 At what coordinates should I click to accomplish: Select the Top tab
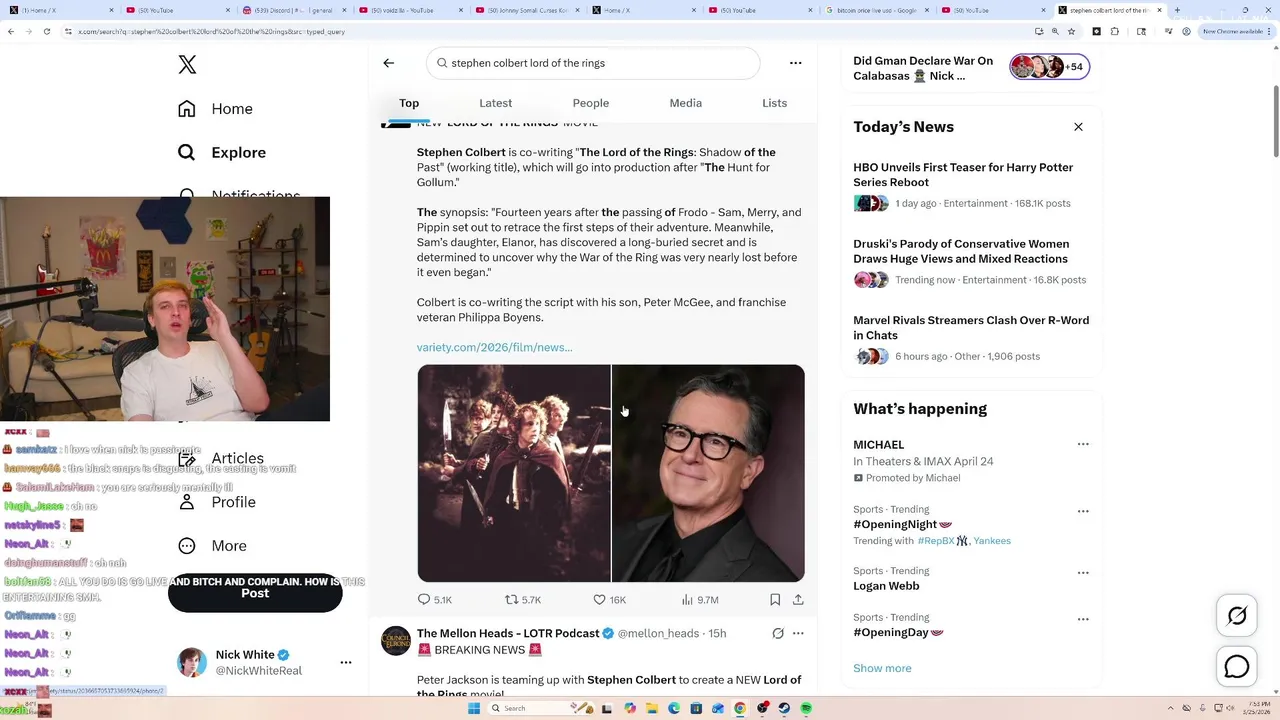(x=409, y=103)
